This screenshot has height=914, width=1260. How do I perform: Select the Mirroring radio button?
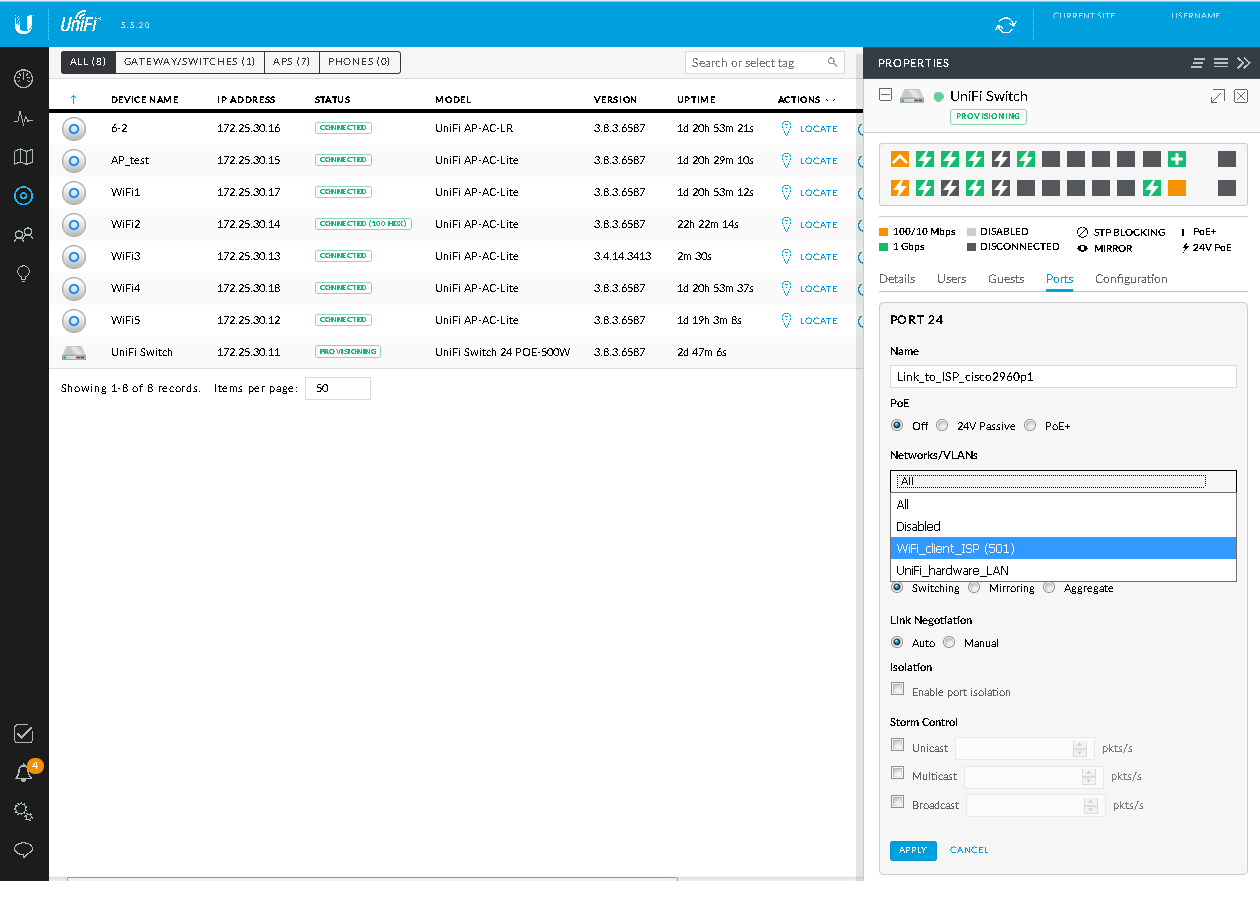click(x=974, y=588)
